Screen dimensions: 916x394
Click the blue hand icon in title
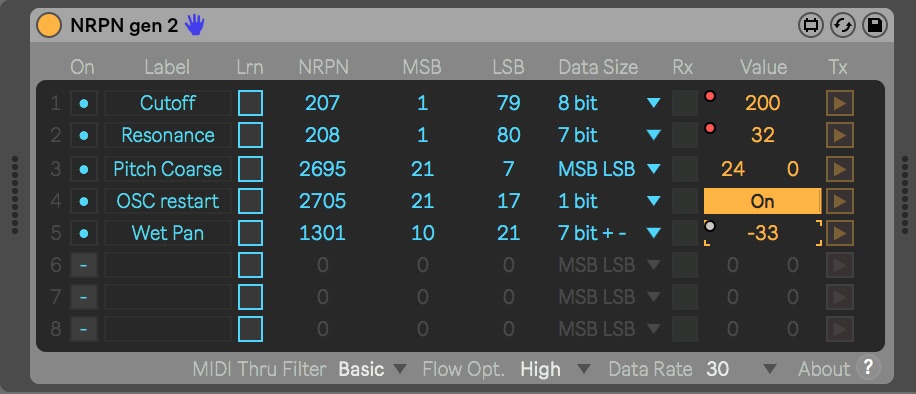pyautogui.click(x=195, y=26)
